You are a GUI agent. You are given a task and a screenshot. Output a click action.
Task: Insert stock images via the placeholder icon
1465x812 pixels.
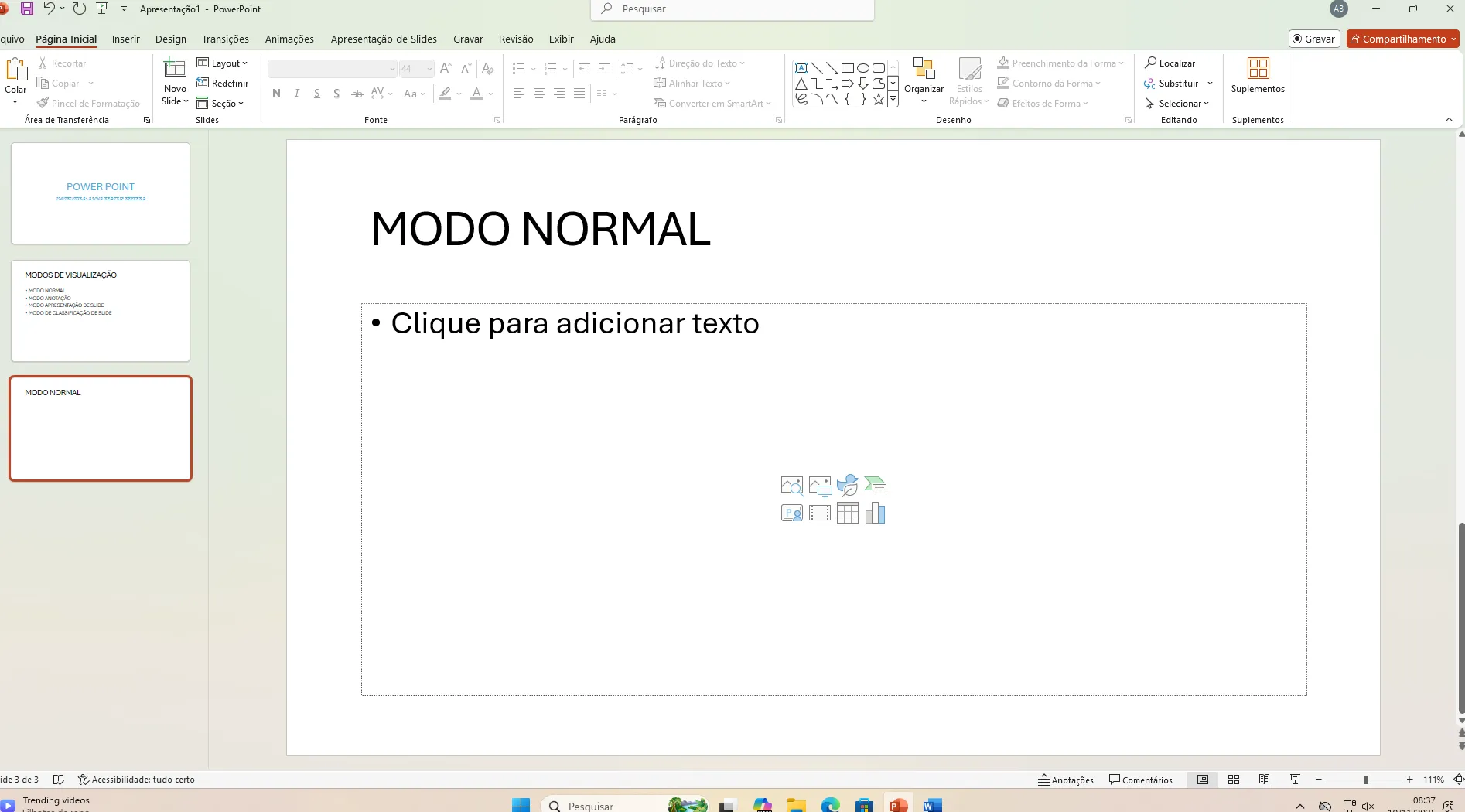coord(791,485)
